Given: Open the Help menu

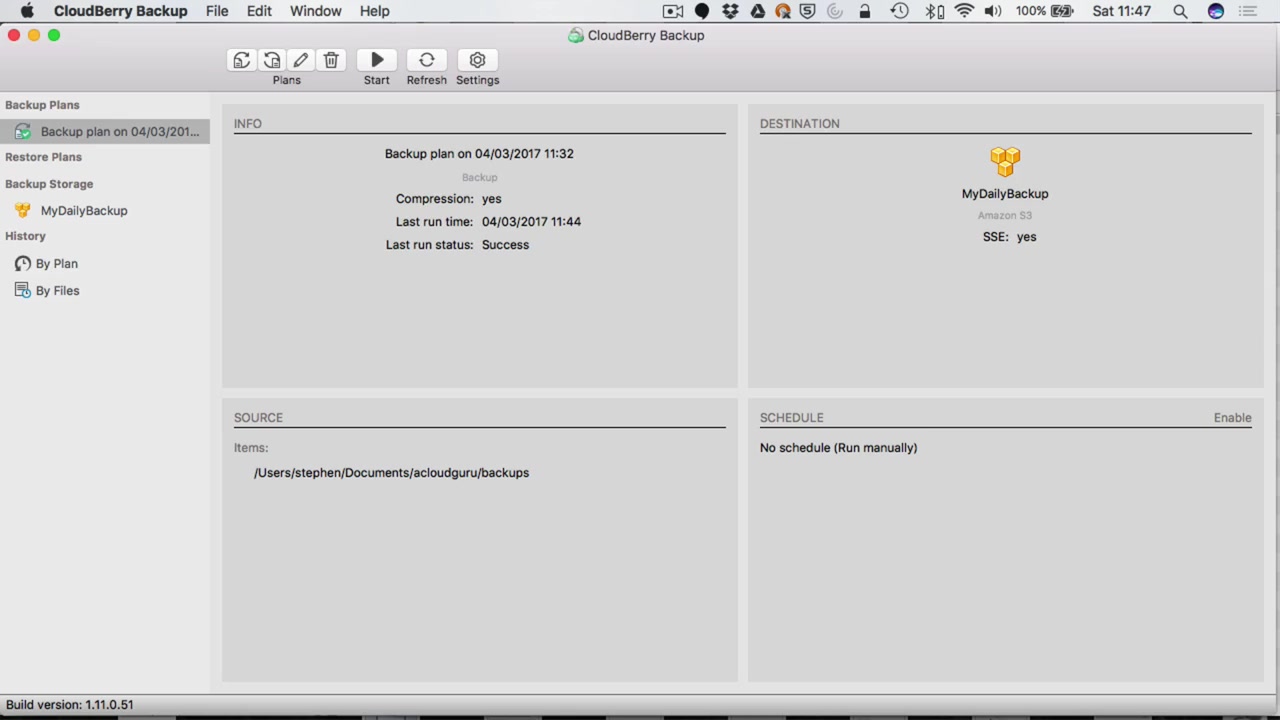Looking at the screenshot, I should (x=375, y=11).
